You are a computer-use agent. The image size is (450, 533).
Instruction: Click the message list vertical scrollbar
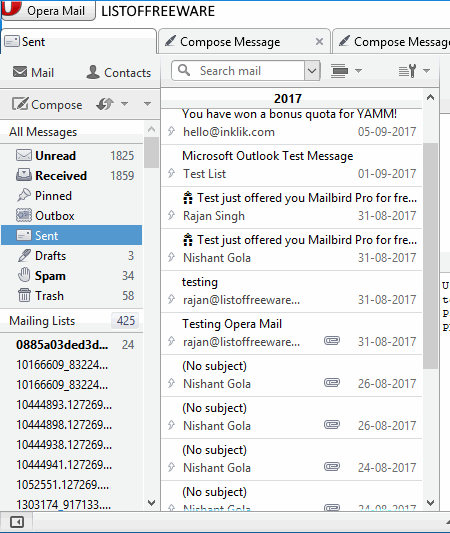pyautogui.click(x=430, y=256)
